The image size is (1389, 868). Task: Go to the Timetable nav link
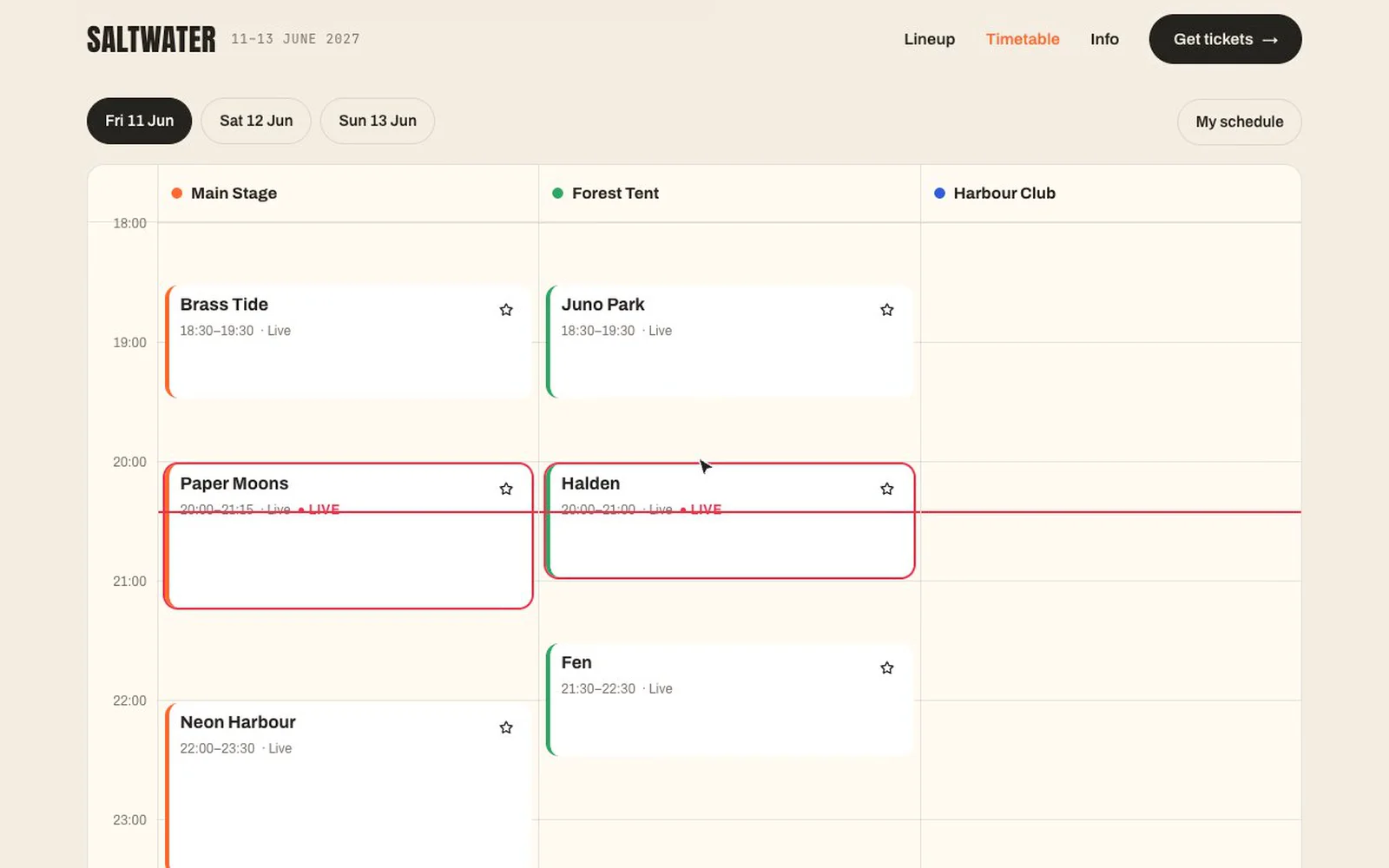pyautogui.click(x=1023, y=39)
